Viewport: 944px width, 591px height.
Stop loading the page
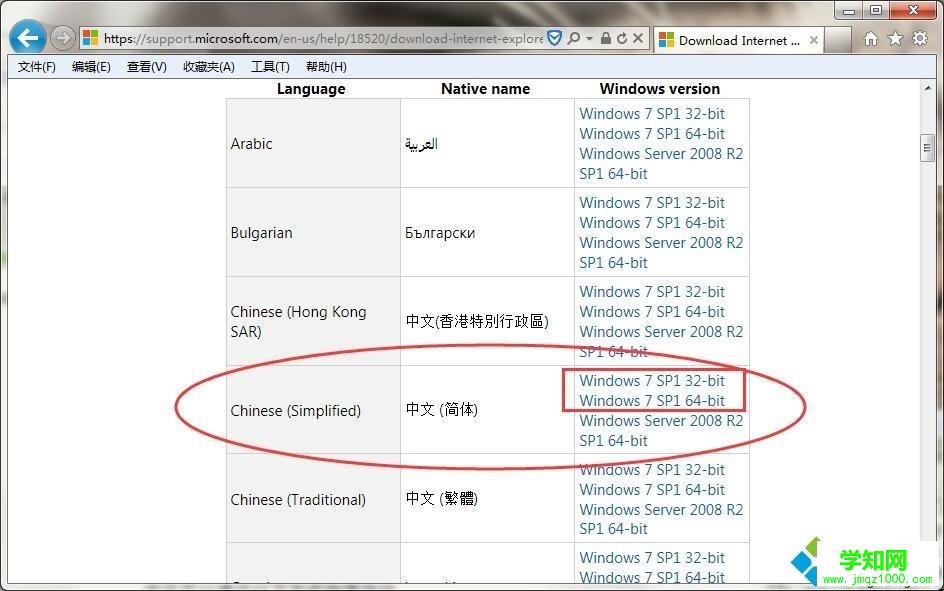pyautogui.click(x=637, y=38)
